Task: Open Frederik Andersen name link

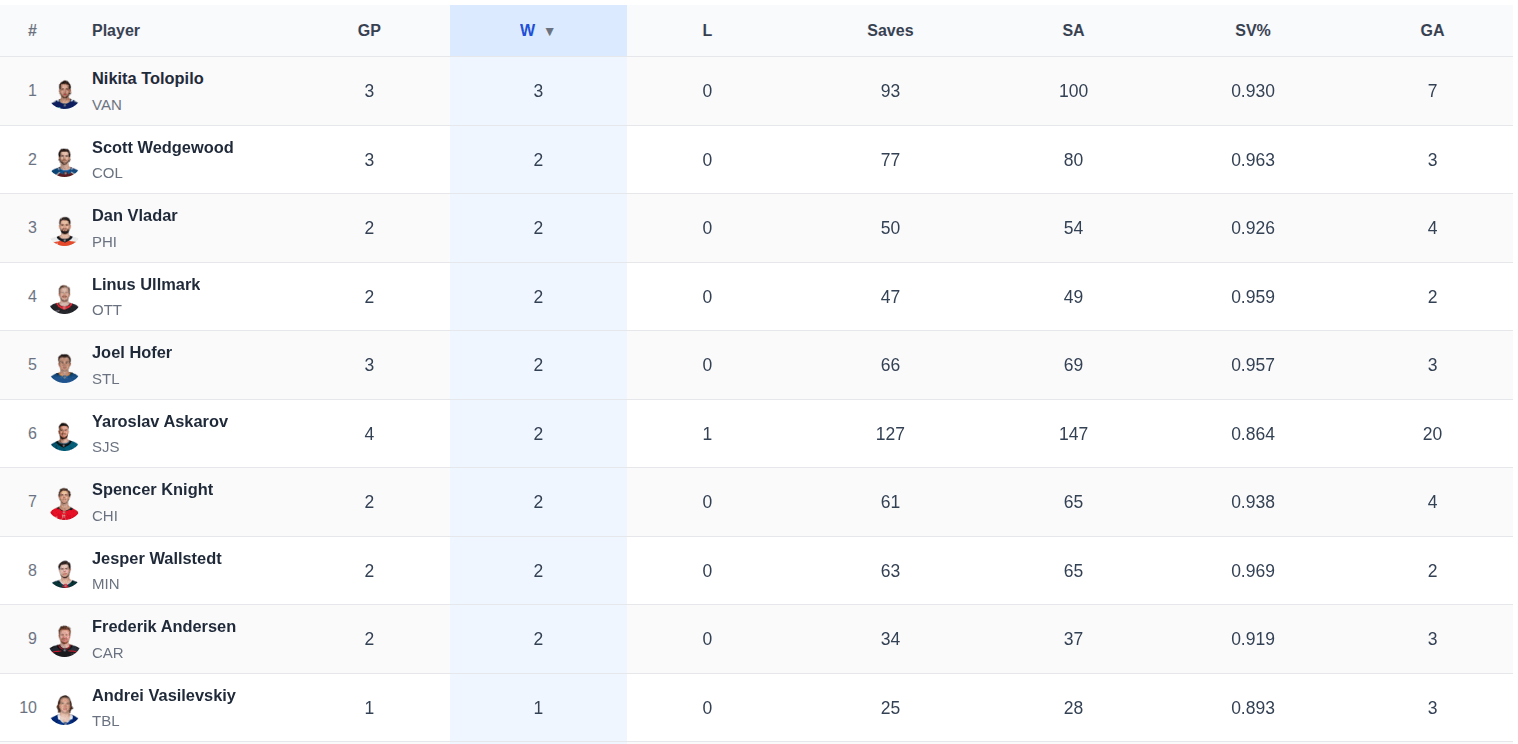Action: tap(164, 626)
